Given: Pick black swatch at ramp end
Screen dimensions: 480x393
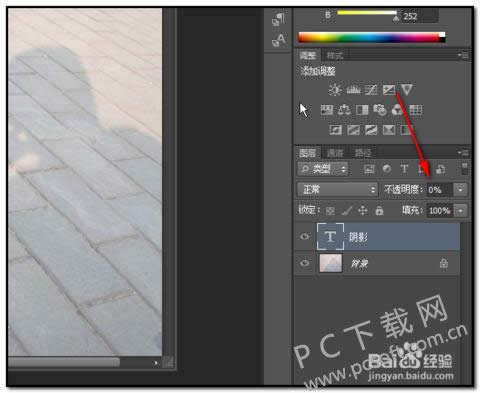Looking at the screenshot, I should coord(442,40).
